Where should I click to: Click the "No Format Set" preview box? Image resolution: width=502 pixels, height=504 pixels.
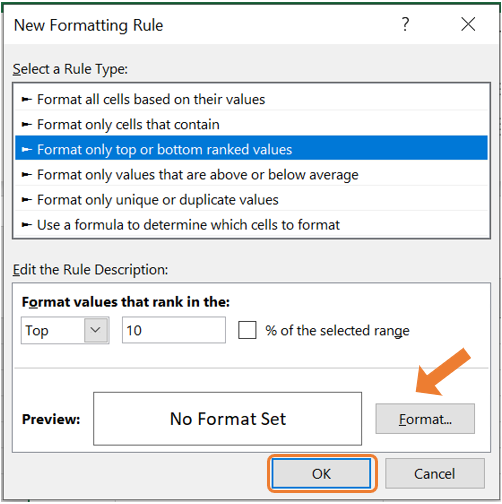coord(227,419)
